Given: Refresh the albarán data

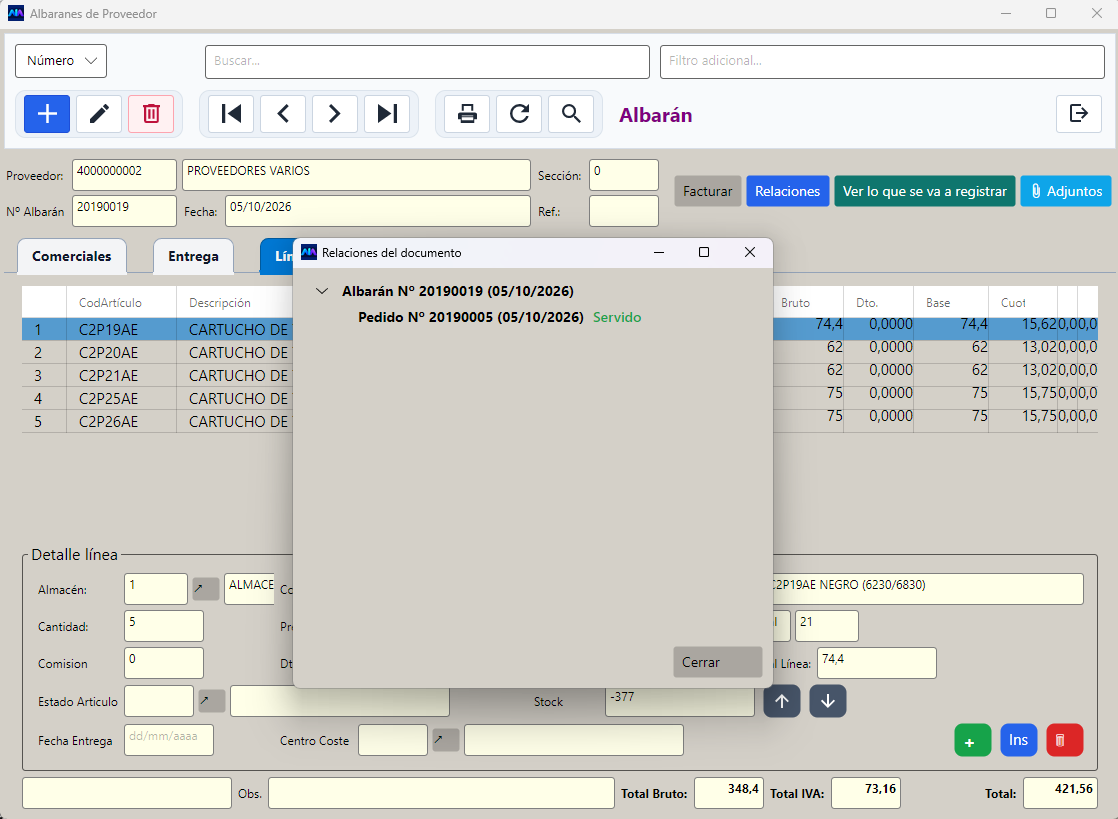Looking at the screenshot, I should coord(519,114).
